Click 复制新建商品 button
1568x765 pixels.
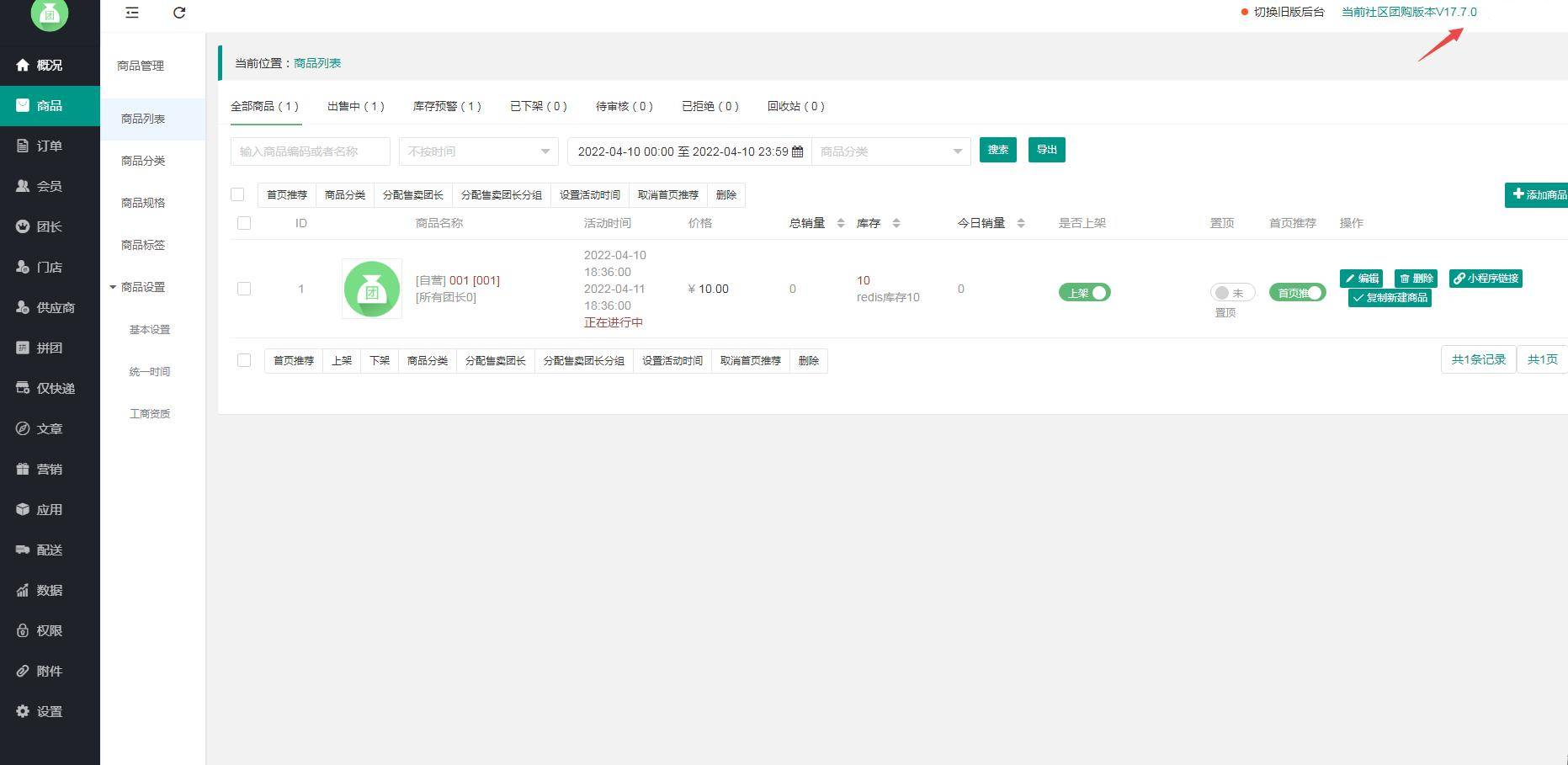tap(1390, 298)
